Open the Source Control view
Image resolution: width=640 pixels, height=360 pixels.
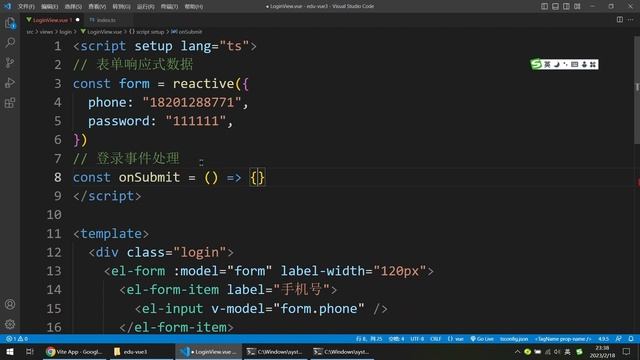pos(10,62)
